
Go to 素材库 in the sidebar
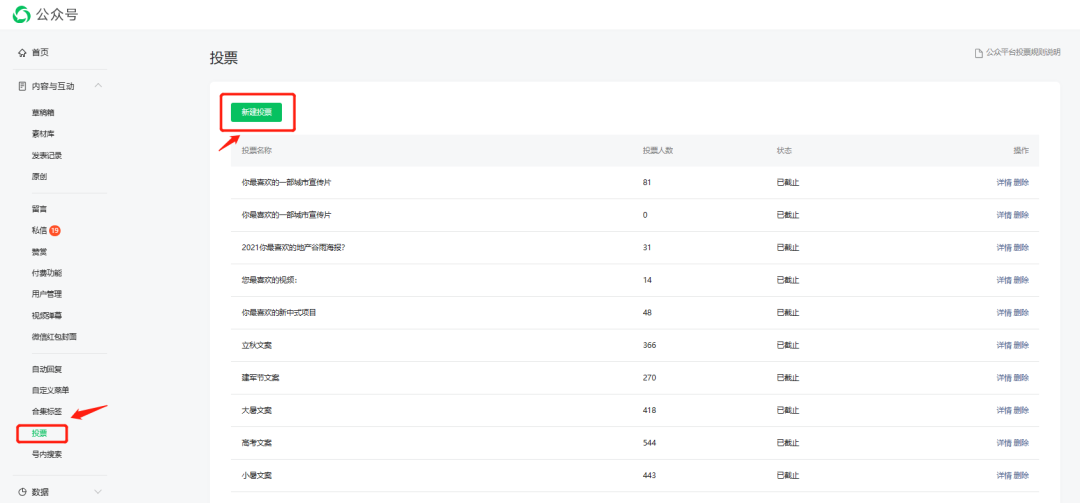(43, 134)
